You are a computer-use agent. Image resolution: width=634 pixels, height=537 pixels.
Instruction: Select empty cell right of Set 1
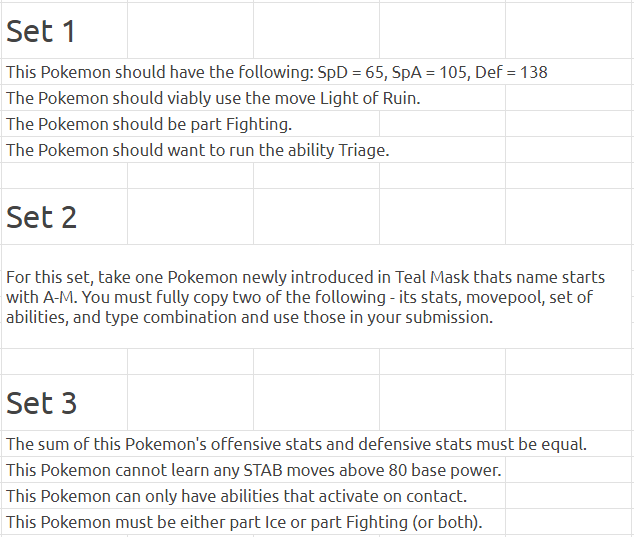[x=190, y=31]
